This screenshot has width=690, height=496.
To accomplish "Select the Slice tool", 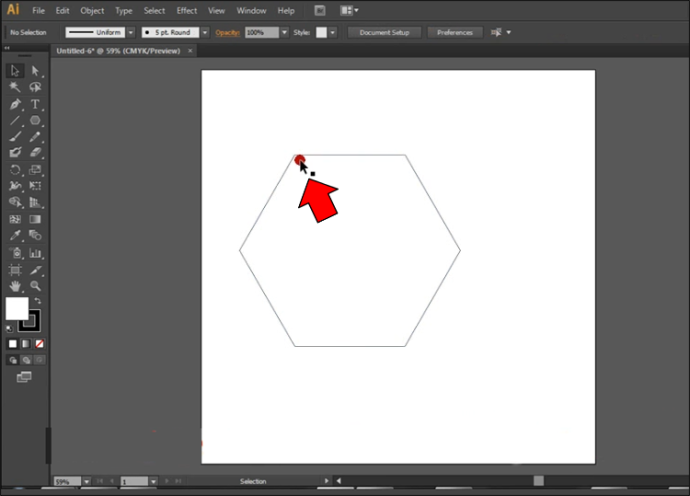I will [x=35, y=270].
